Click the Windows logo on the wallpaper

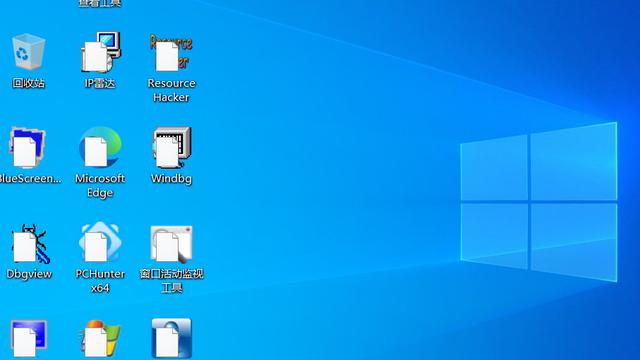pos(539,202)
